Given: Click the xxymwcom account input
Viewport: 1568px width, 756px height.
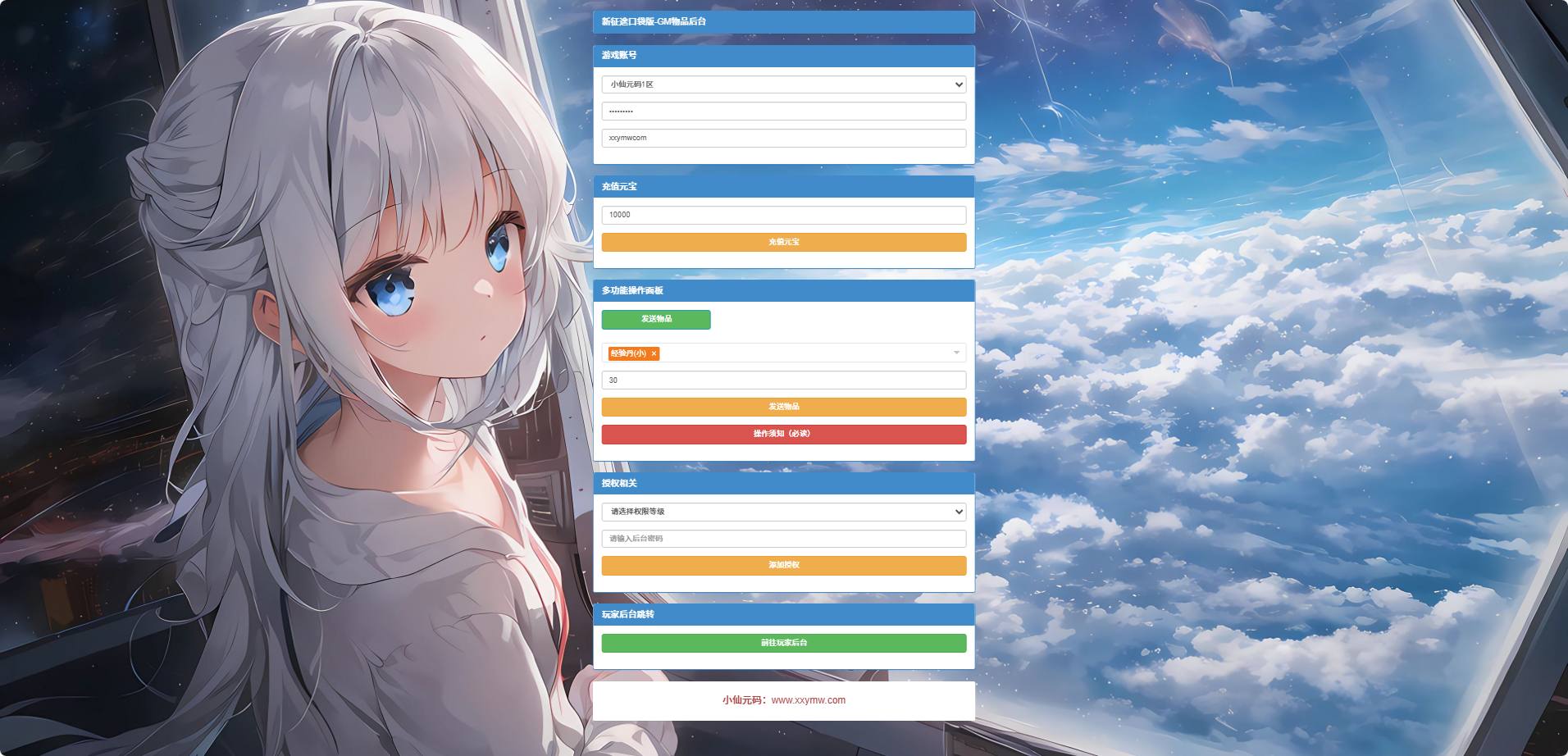Looking at the screenshot, I should coord(784,138).
